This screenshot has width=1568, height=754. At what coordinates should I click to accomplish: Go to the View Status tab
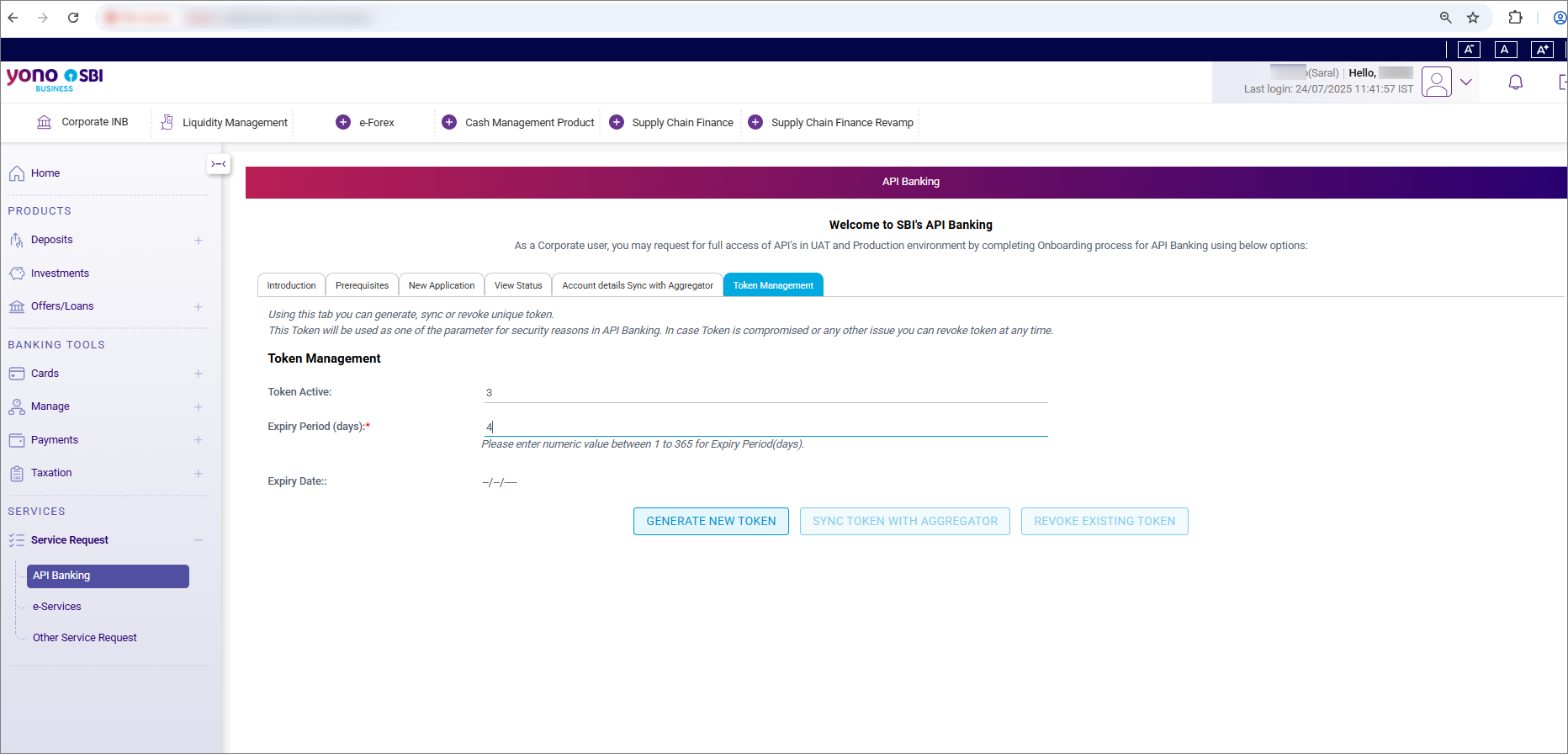pos(518,285)
